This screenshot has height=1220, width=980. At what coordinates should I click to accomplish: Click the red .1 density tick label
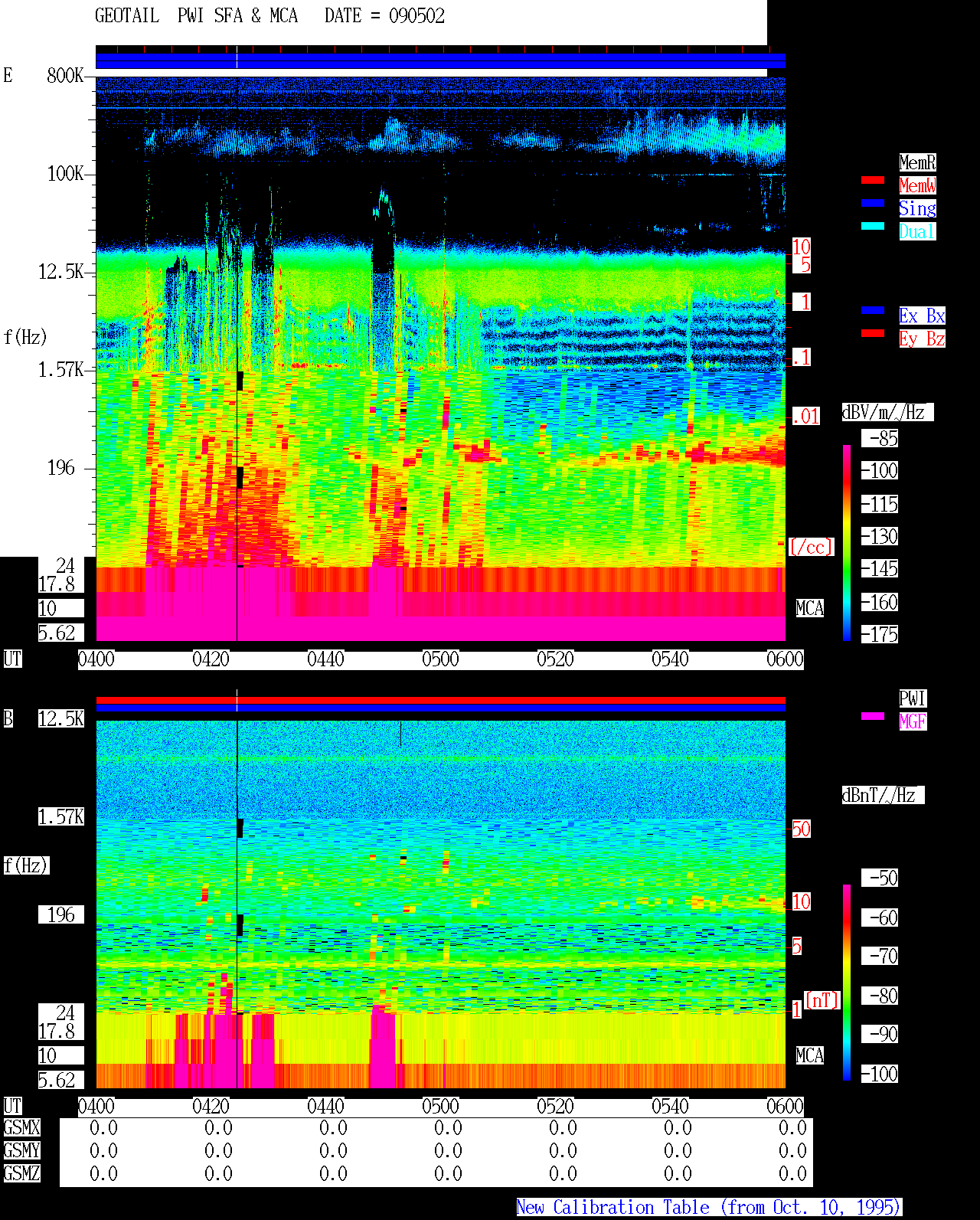(802, 357)
